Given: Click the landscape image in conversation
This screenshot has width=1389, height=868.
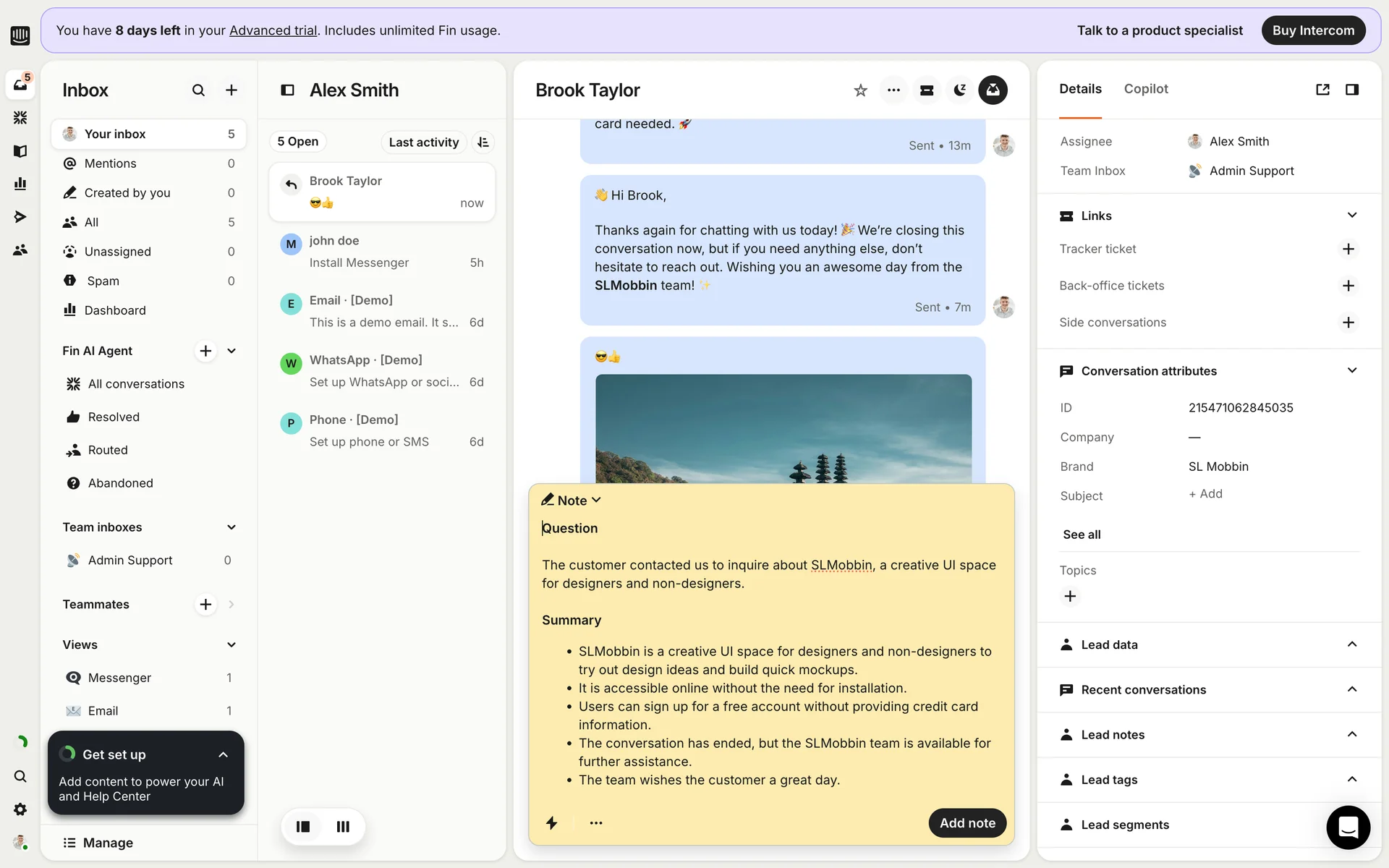Looking at the screenshot, I should 783,428.
